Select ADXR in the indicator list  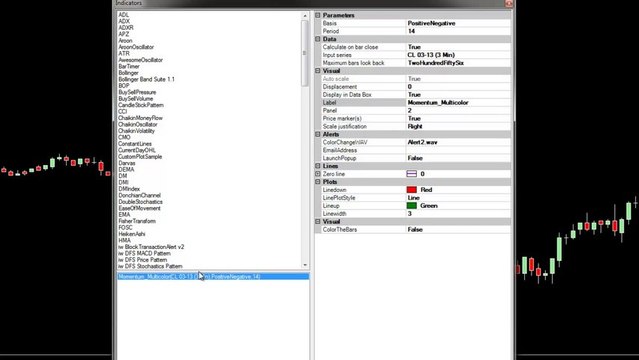pyautogui.click(x=126, y=28)
